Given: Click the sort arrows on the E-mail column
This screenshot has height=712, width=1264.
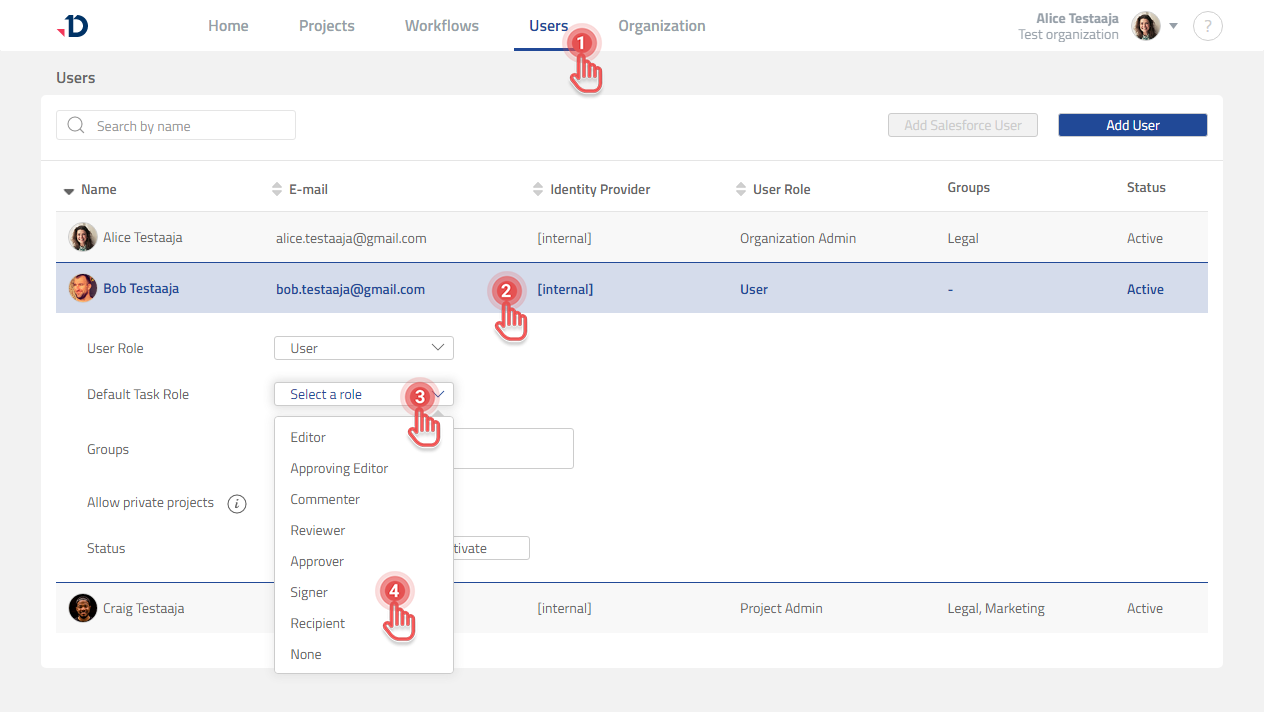Looking at the screenshot, I should coord(277,189).
